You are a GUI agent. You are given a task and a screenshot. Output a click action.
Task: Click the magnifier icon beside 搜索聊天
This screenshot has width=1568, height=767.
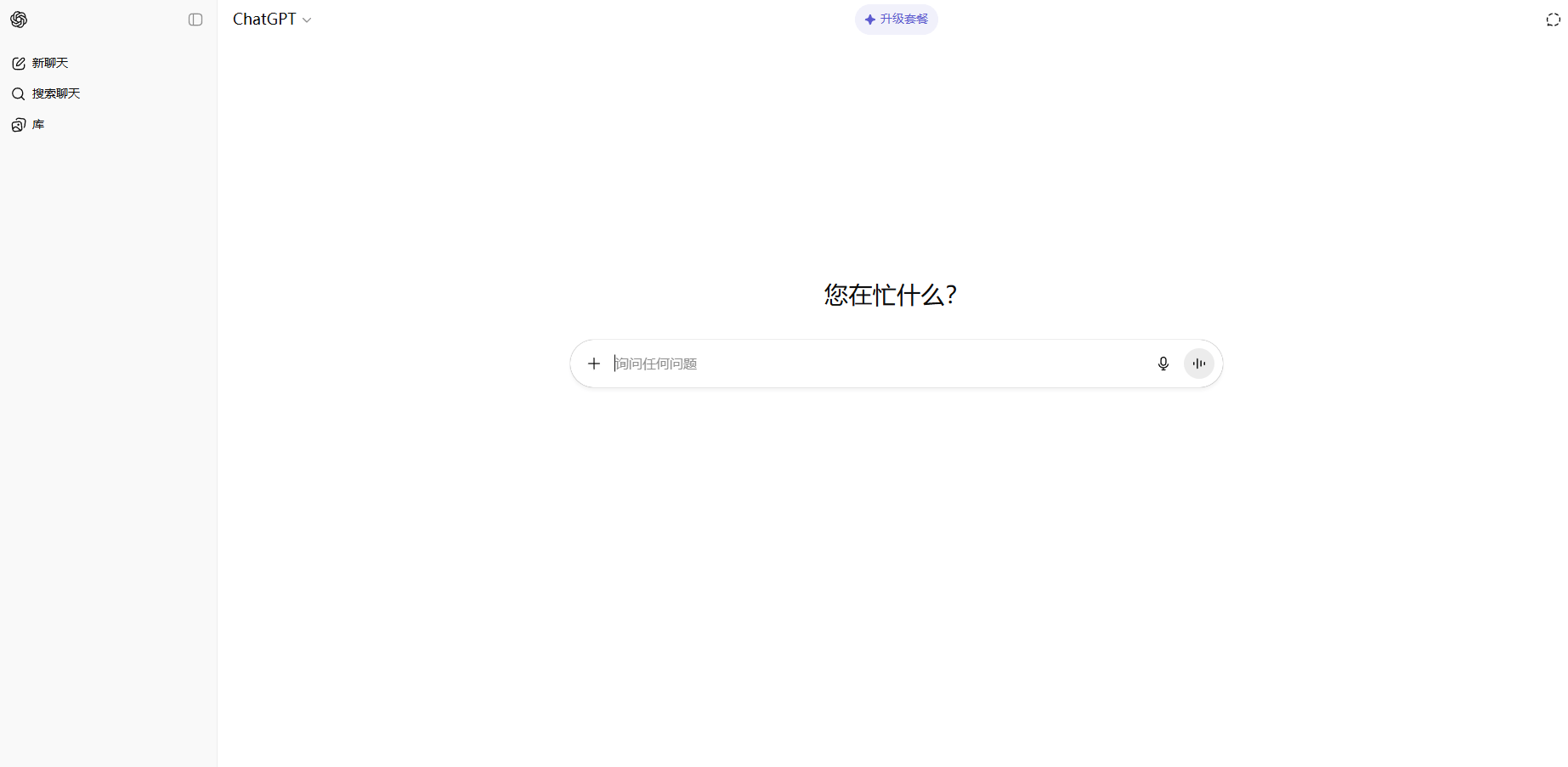[x=18, y=94]
